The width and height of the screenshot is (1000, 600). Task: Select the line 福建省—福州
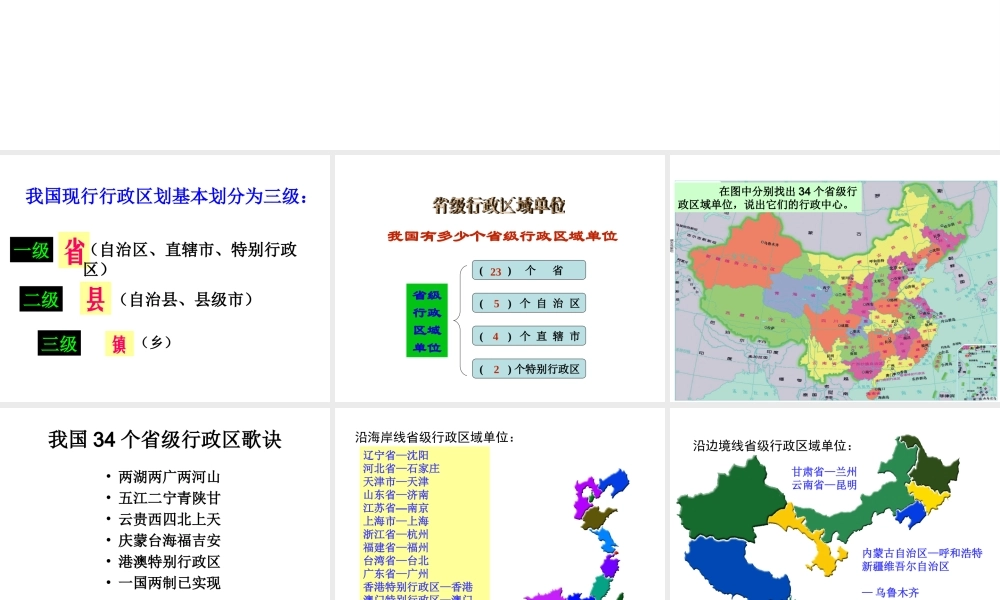(396, 548)
